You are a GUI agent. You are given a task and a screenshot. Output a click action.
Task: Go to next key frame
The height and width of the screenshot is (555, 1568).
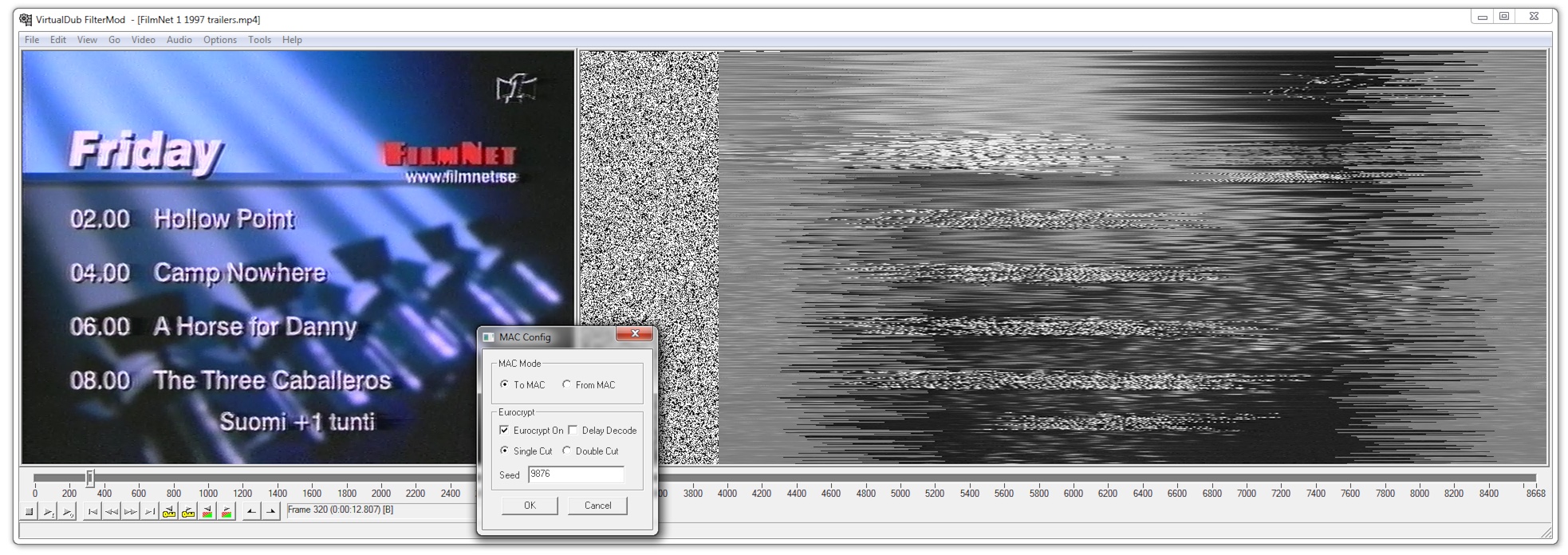(x=188, y=511)
